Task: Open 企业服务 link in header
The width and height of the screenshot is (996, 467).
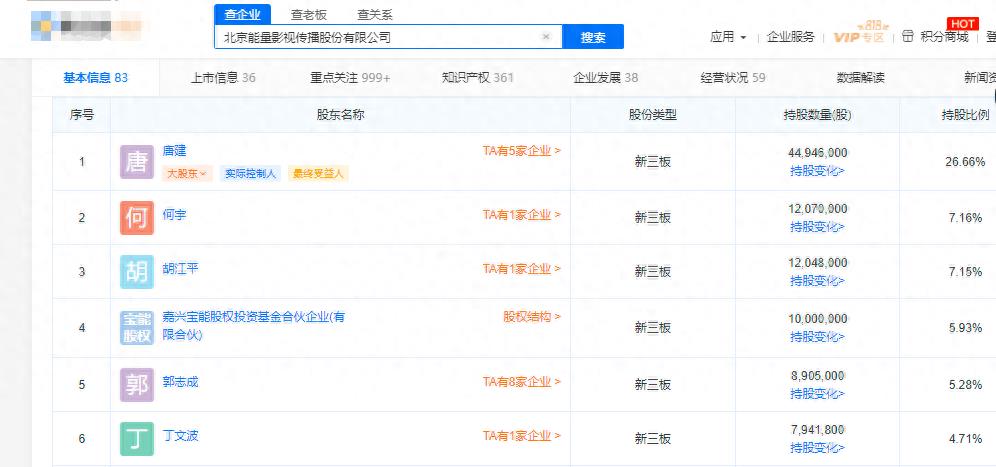Action: point(790,37)
